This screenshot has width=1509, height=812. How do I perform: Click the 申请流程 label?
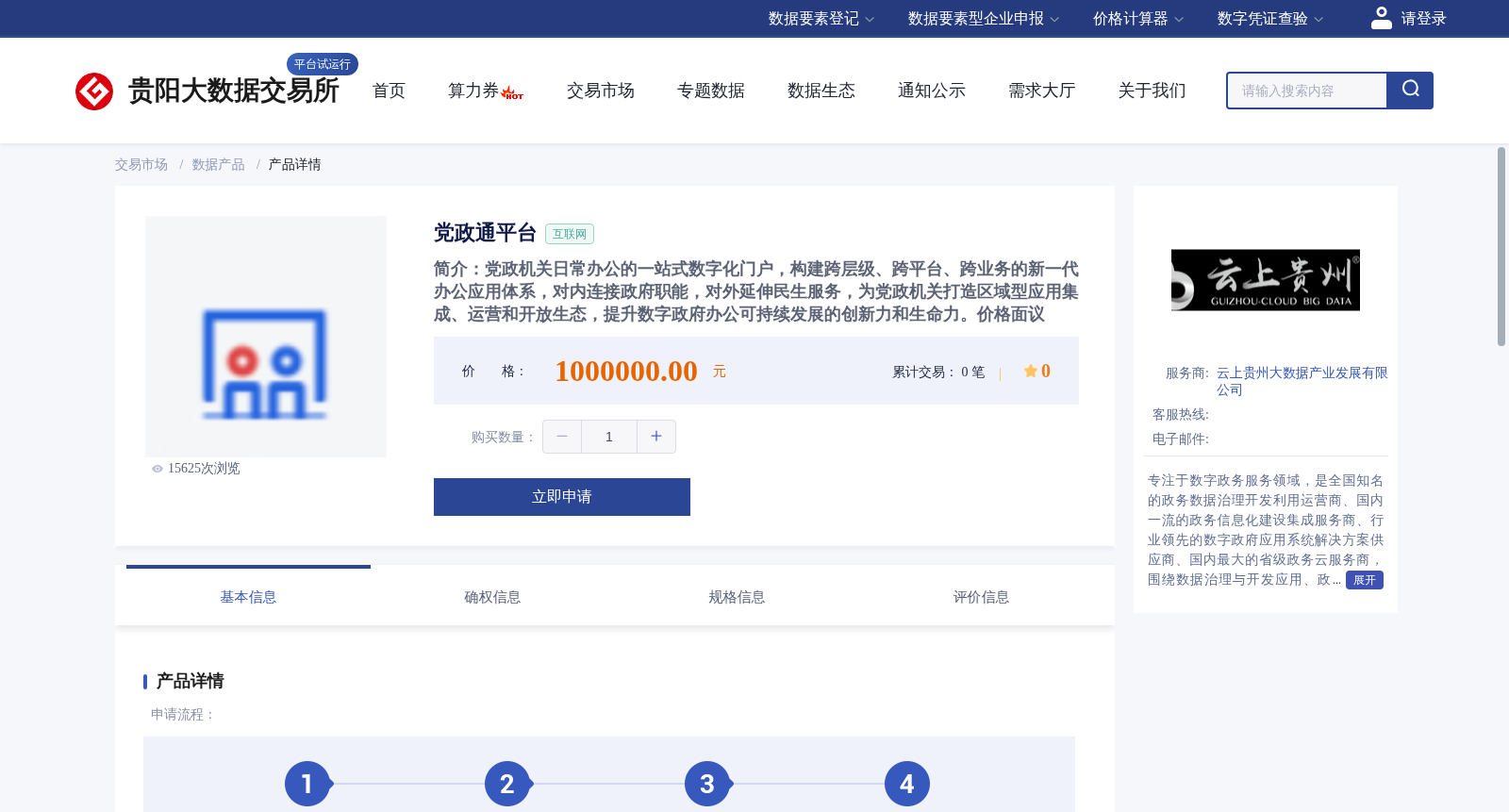[184, 715]
